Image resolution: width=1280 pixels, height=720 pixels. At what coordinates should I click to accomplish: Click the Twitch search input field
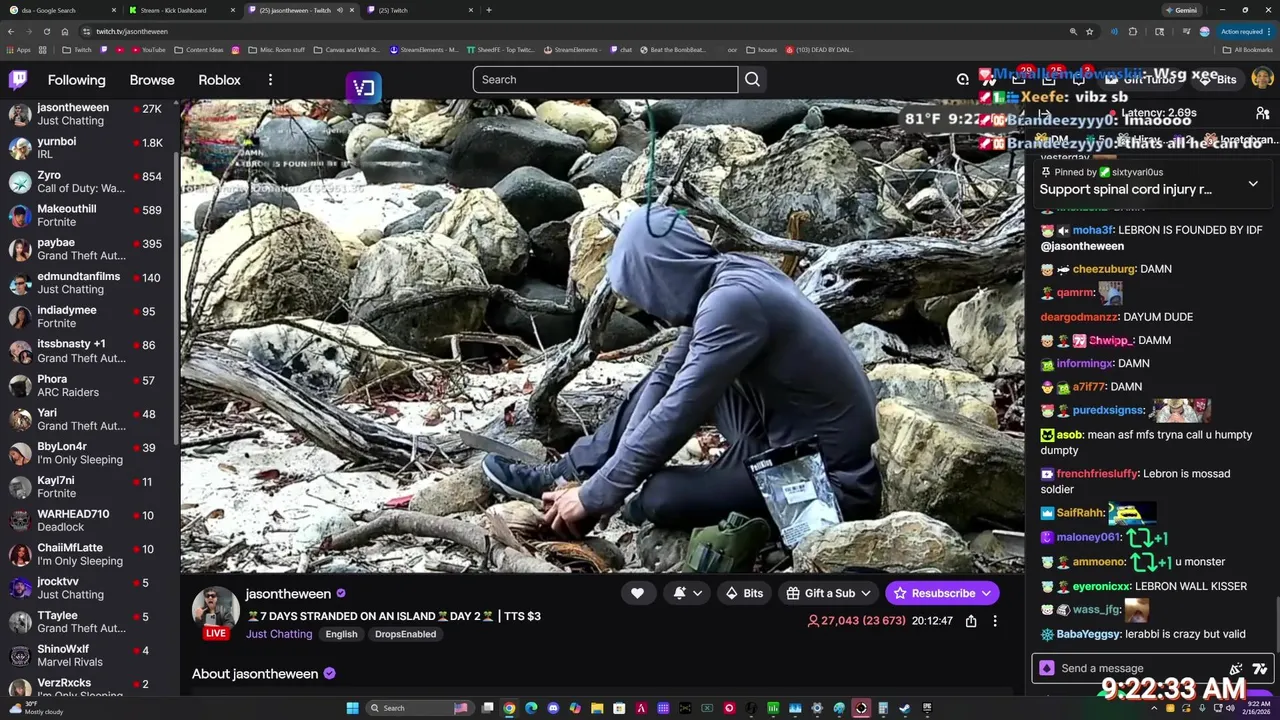605,80
